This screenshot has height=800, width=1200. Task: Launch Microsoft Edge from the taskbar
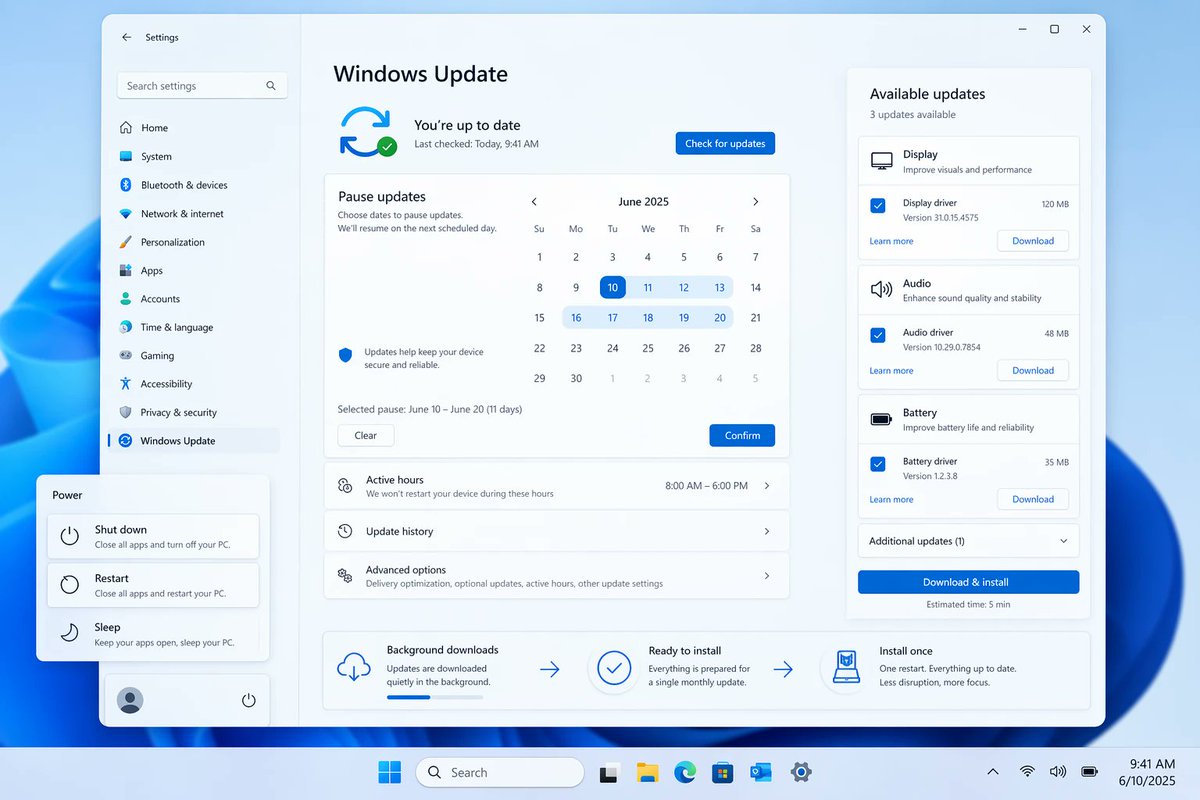click(685, 772)
